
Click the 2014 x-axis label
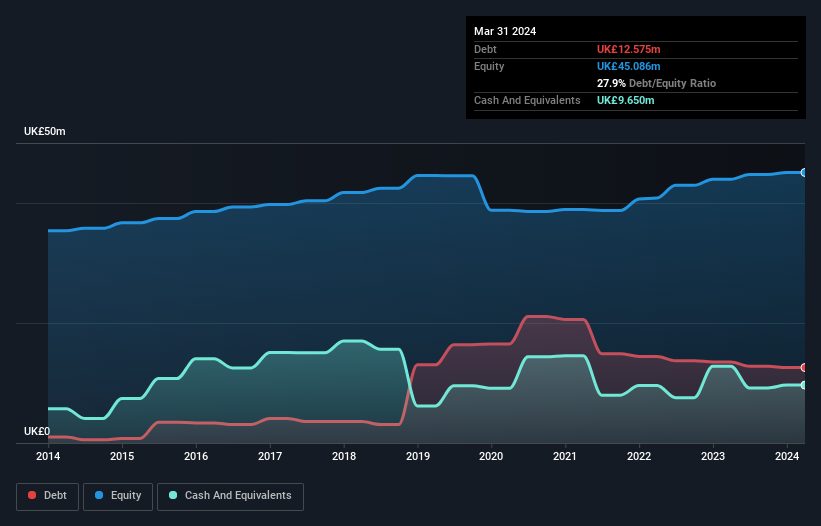click(x=48, y=456)
